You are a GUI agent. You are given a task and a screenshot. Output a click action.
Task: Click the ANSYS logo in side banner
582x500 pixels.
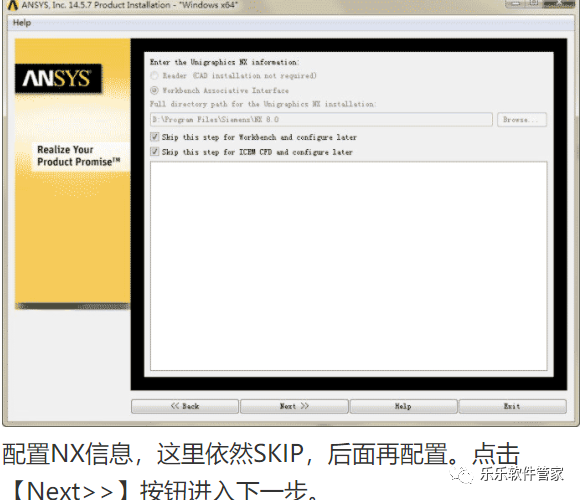(x=58, y=78)
